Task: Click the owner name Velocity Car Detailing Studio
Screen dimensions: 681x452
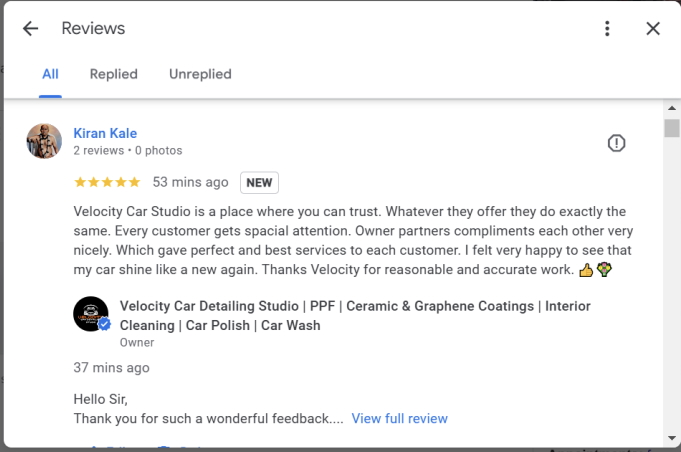Action: [355, 315]
